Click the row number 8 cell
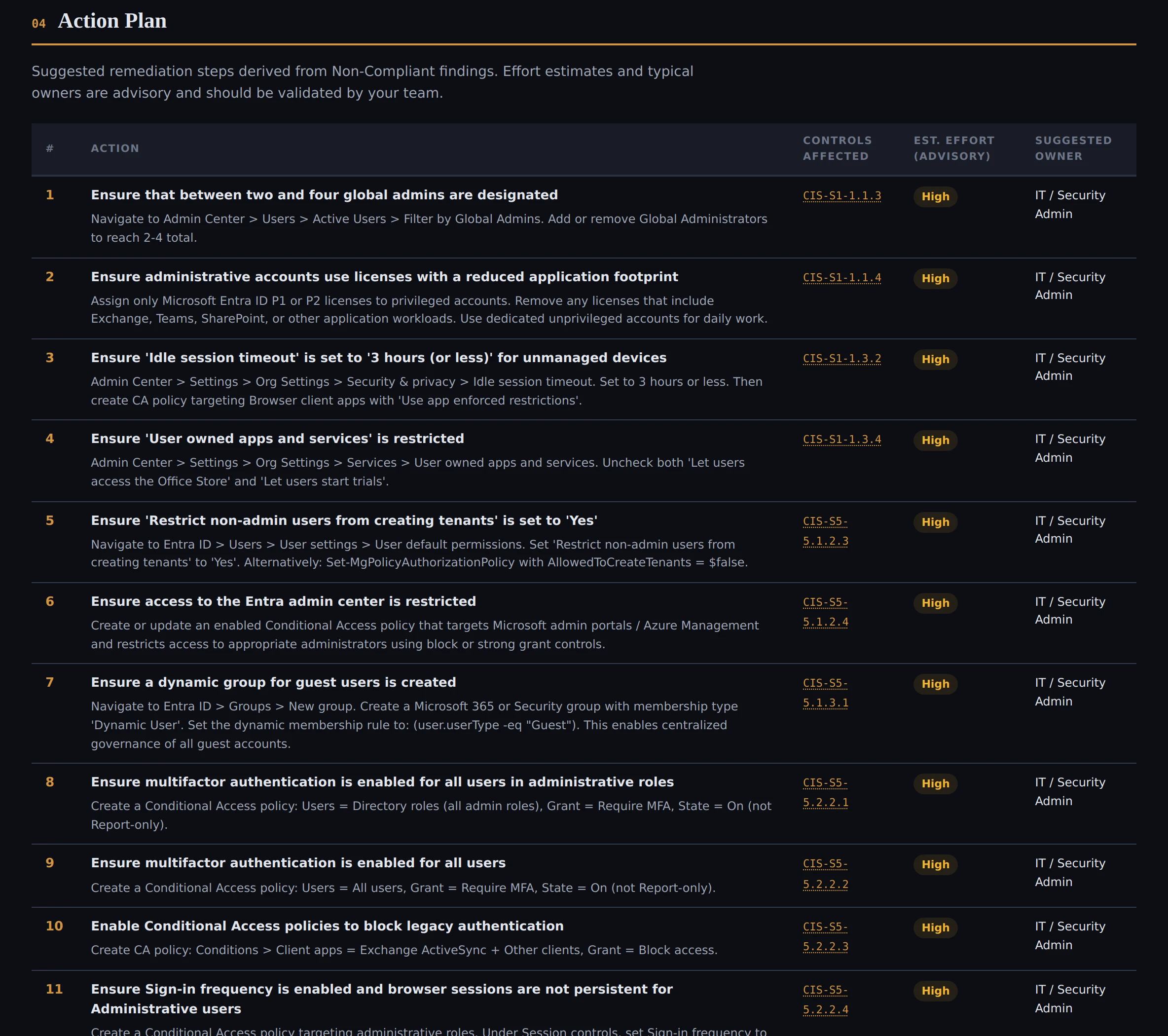This screenshot has height=1036, width=1168. 50,782
